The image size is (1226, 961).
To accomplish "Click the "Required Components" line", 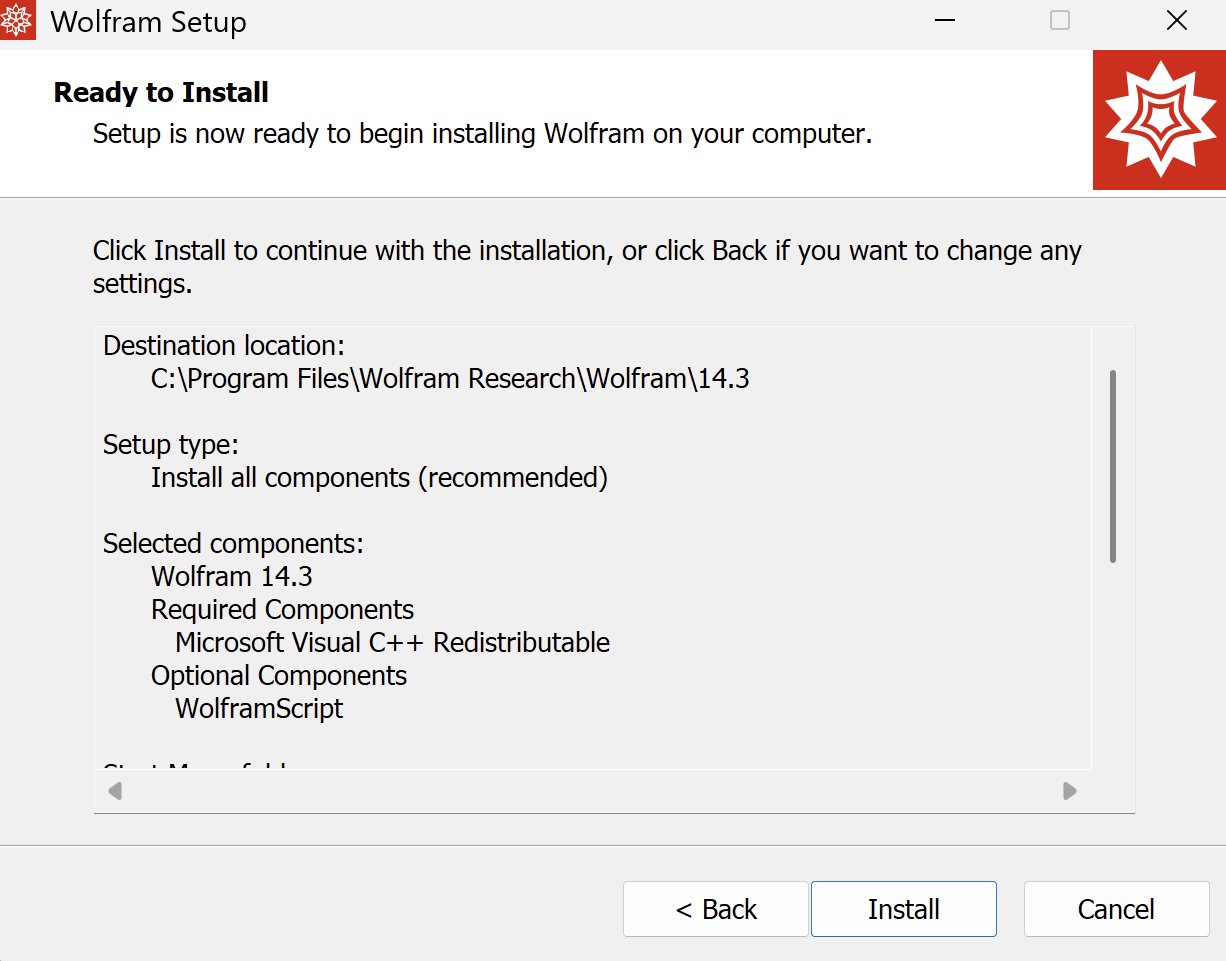I will click(x=282, y=610).
